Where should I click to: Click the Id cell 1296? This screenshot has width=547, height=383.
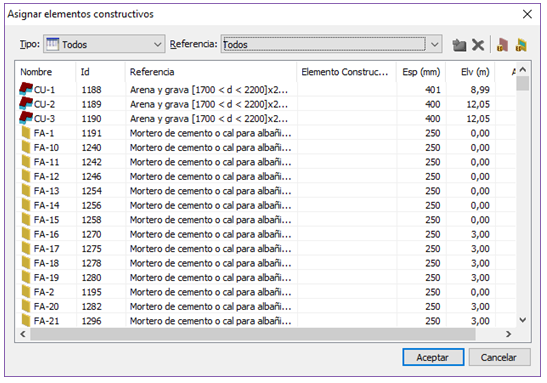(91, 321)
